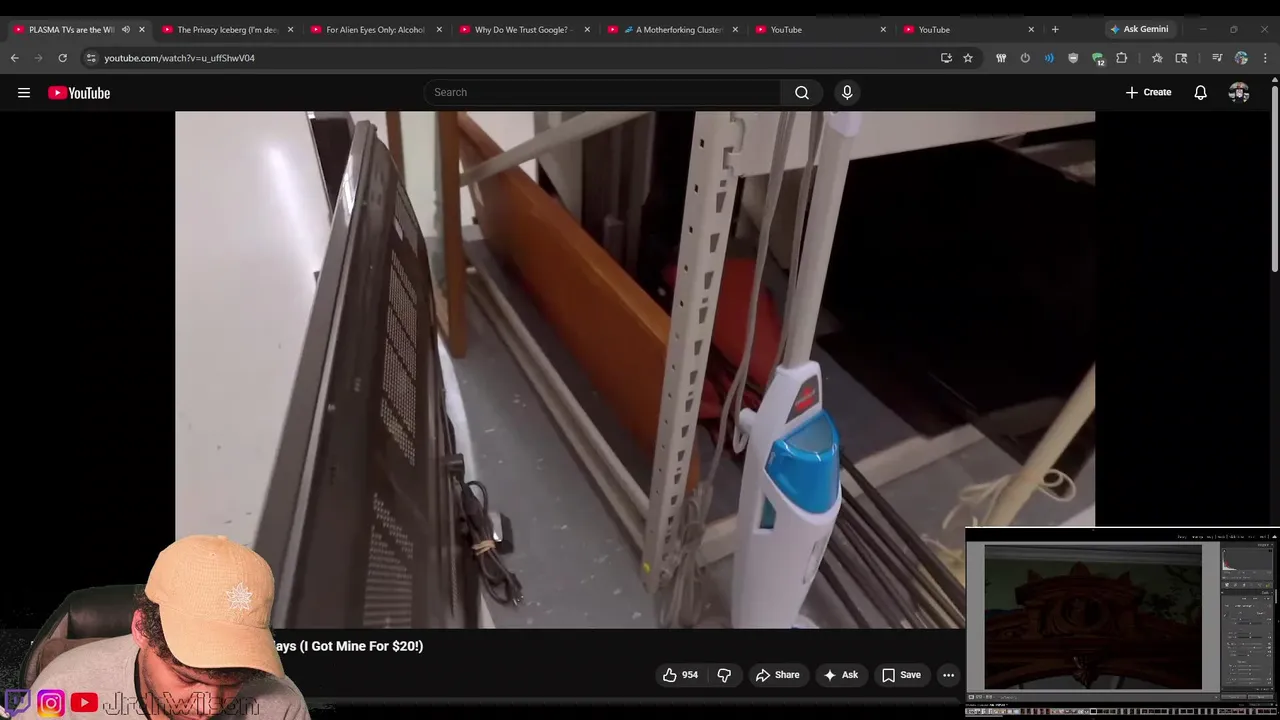Viewport: 1280px width, 720px height.
Task: Go back with the browser back arrow
Action: [x=15, y=58]
